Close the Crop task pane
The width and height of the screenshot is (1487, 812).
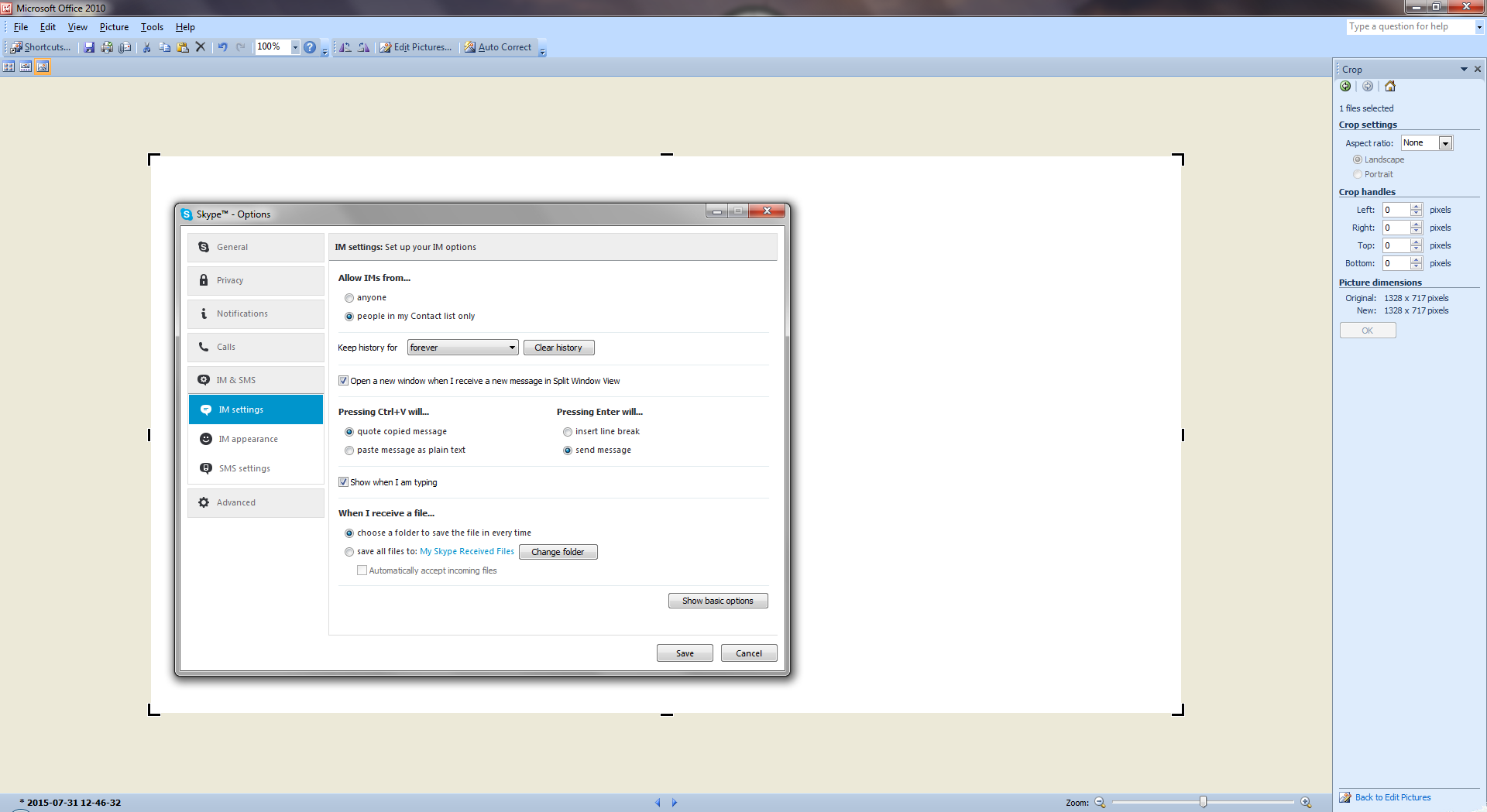pos(1478,69)
